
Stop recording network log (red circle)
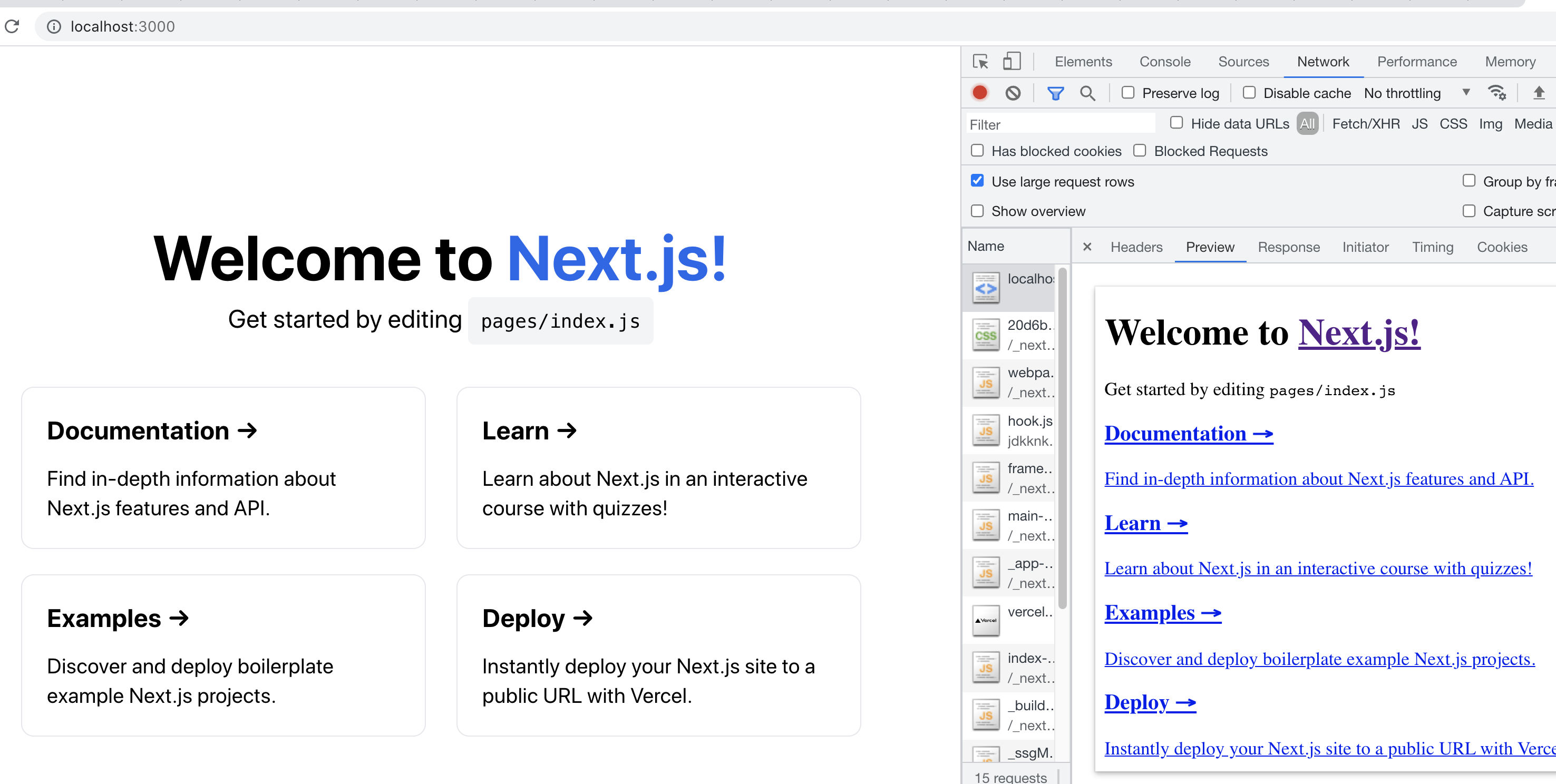tap(980, 93)
